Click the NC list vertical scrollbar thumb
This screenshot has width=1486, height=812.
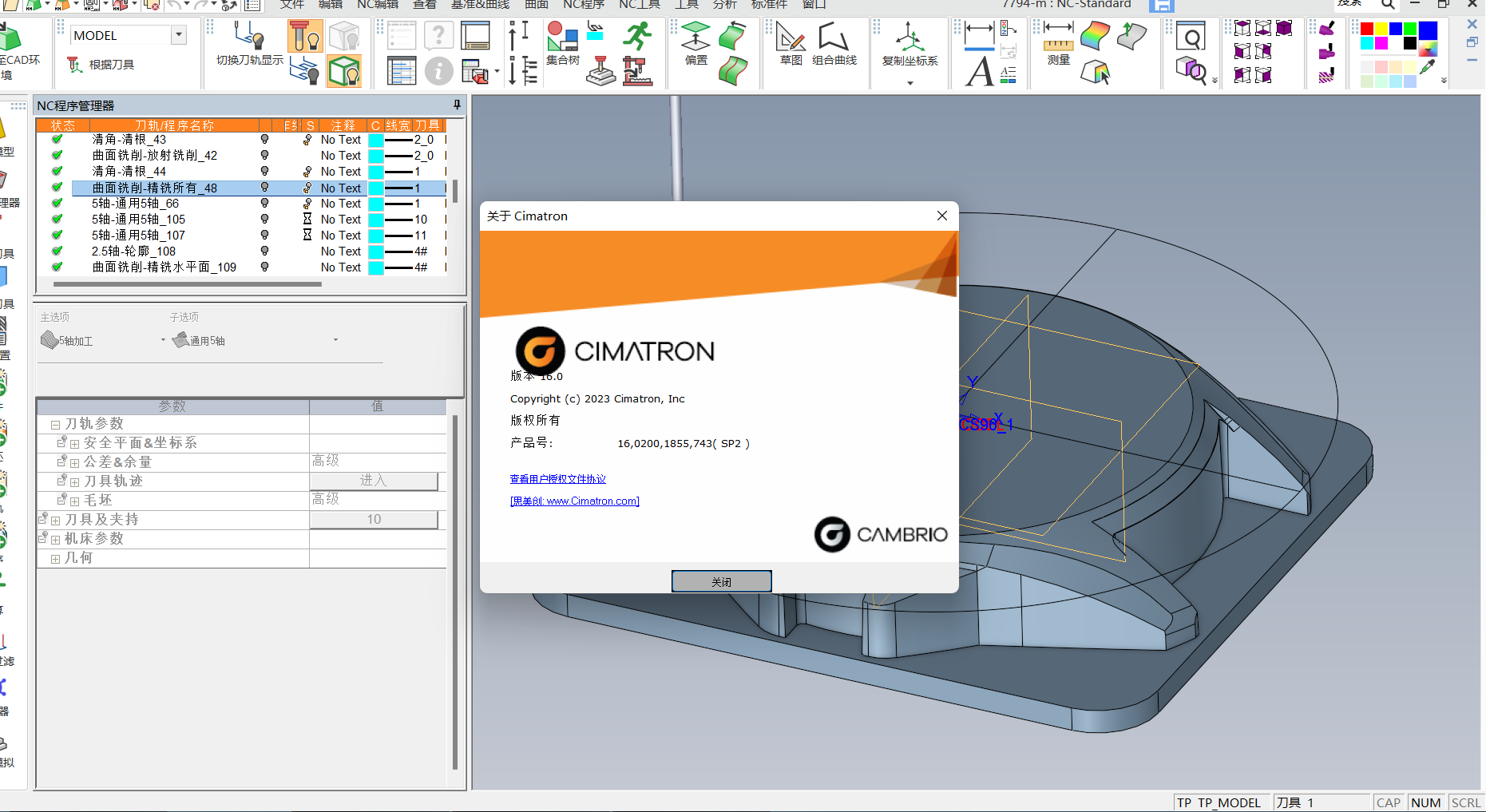pos(455,191)
